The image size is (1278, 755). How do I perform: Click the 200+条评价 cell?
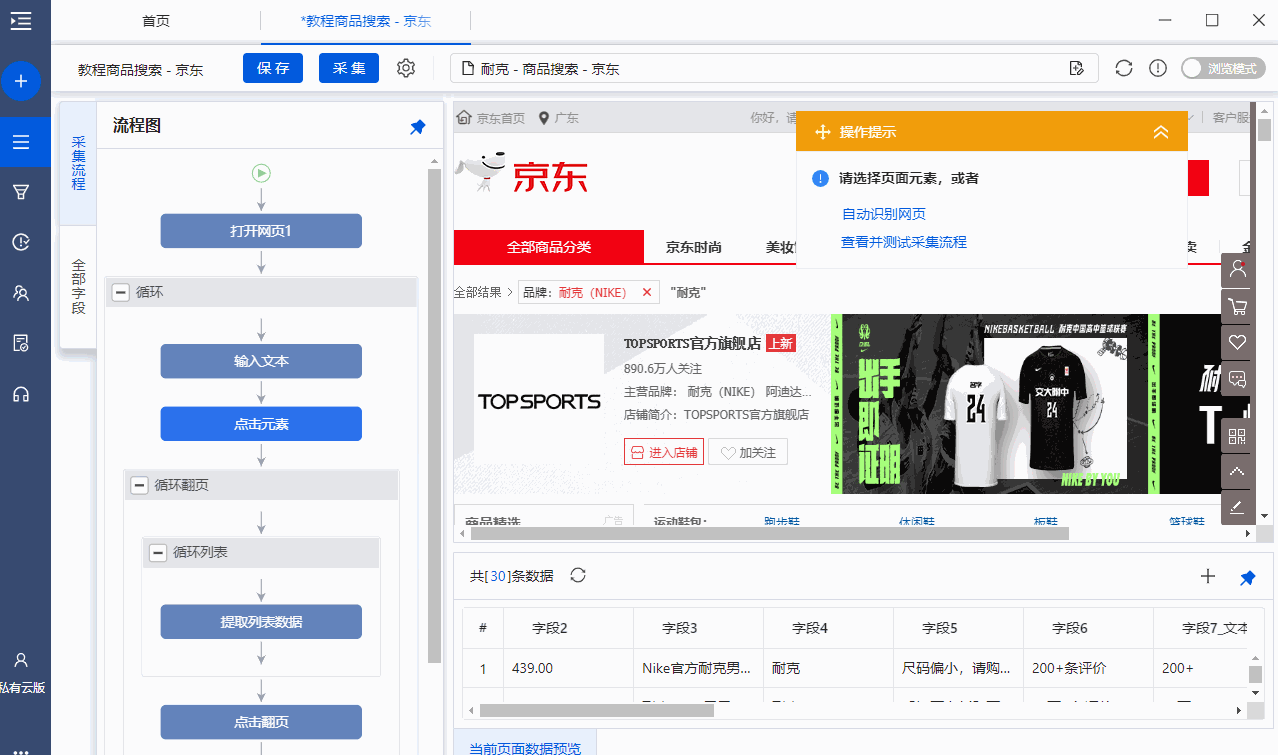pos(1088,668)
